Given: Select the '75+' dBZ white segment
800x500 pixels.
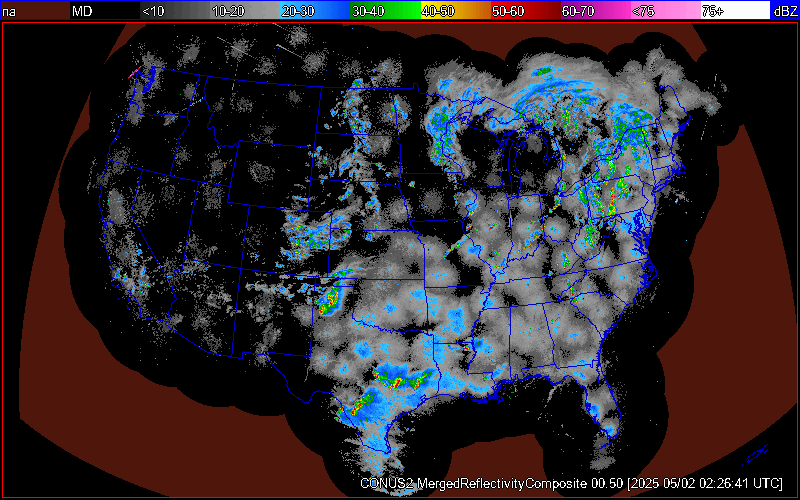Looking at the screenshot, I should click(x=735, y=10).
